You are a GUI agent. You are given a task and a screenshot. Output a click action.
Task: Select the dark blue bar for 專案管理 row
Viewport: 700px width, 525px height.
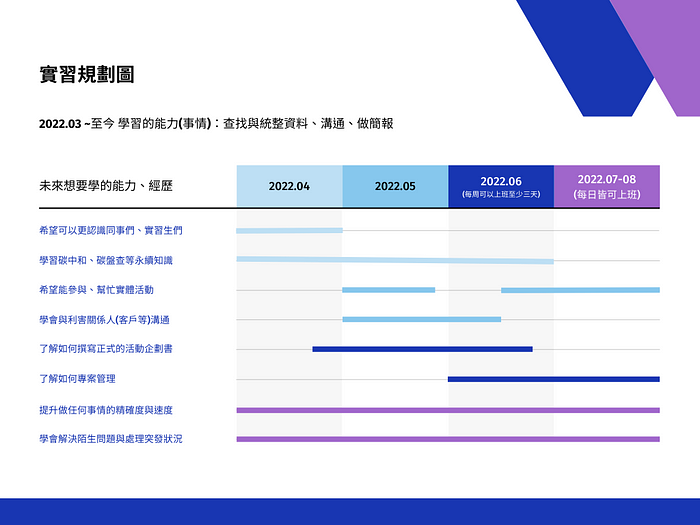tap(554, 379)
